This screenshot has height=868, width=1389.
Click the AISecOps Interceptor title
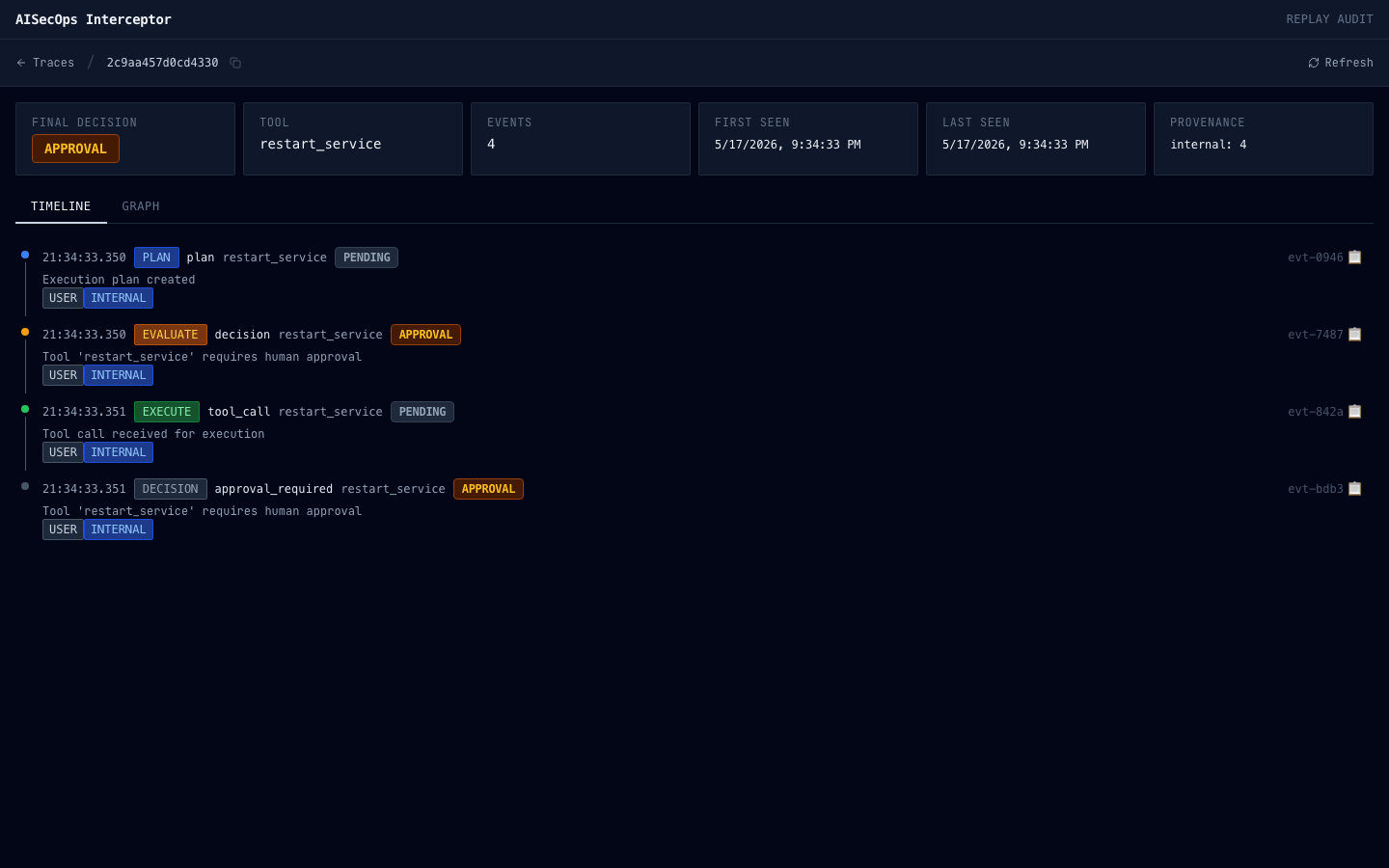[x=94, y=19]
